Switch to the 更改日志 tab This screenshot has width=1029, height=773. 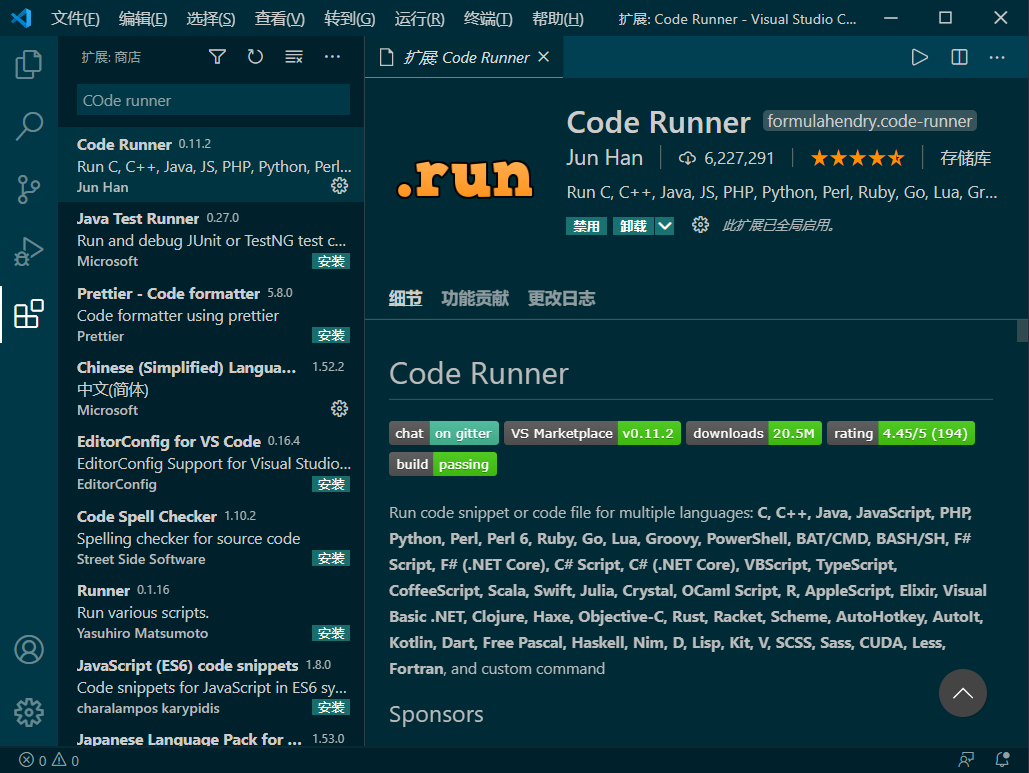(562, 299)
